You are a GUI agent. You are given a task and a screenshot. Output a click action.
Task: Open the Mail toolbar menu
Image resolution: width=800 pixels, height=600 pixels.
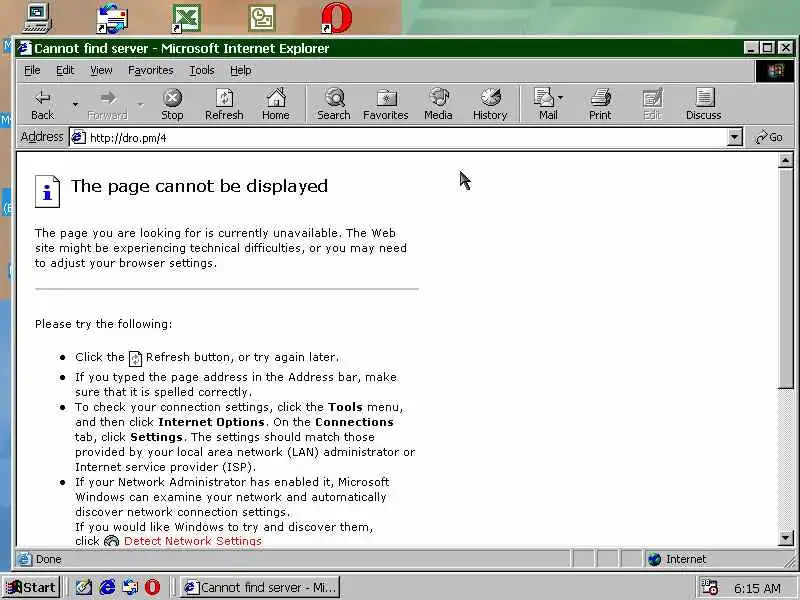tap(548, 105)
